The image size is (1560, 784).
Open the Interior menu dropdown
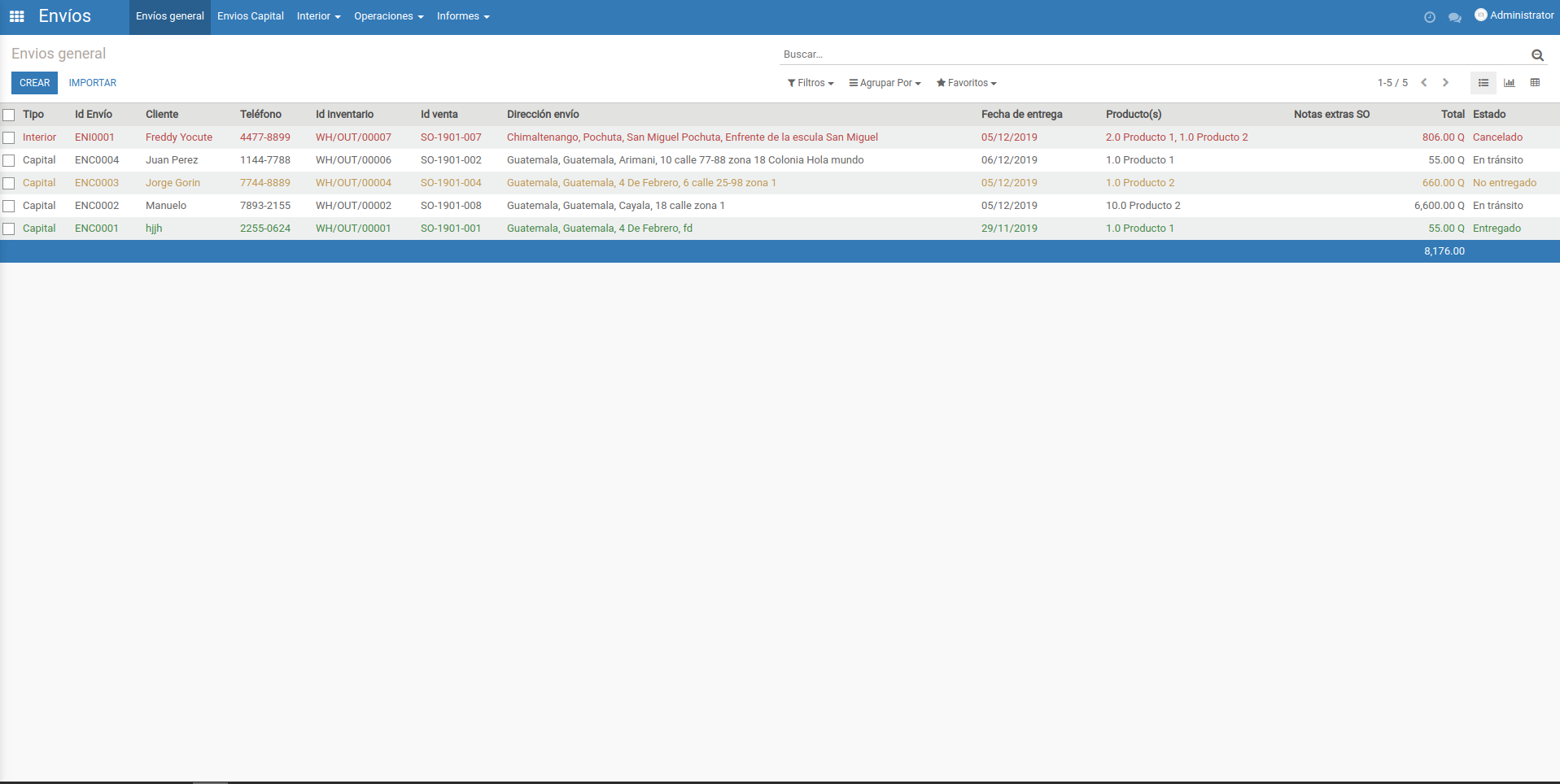(318, 16)
